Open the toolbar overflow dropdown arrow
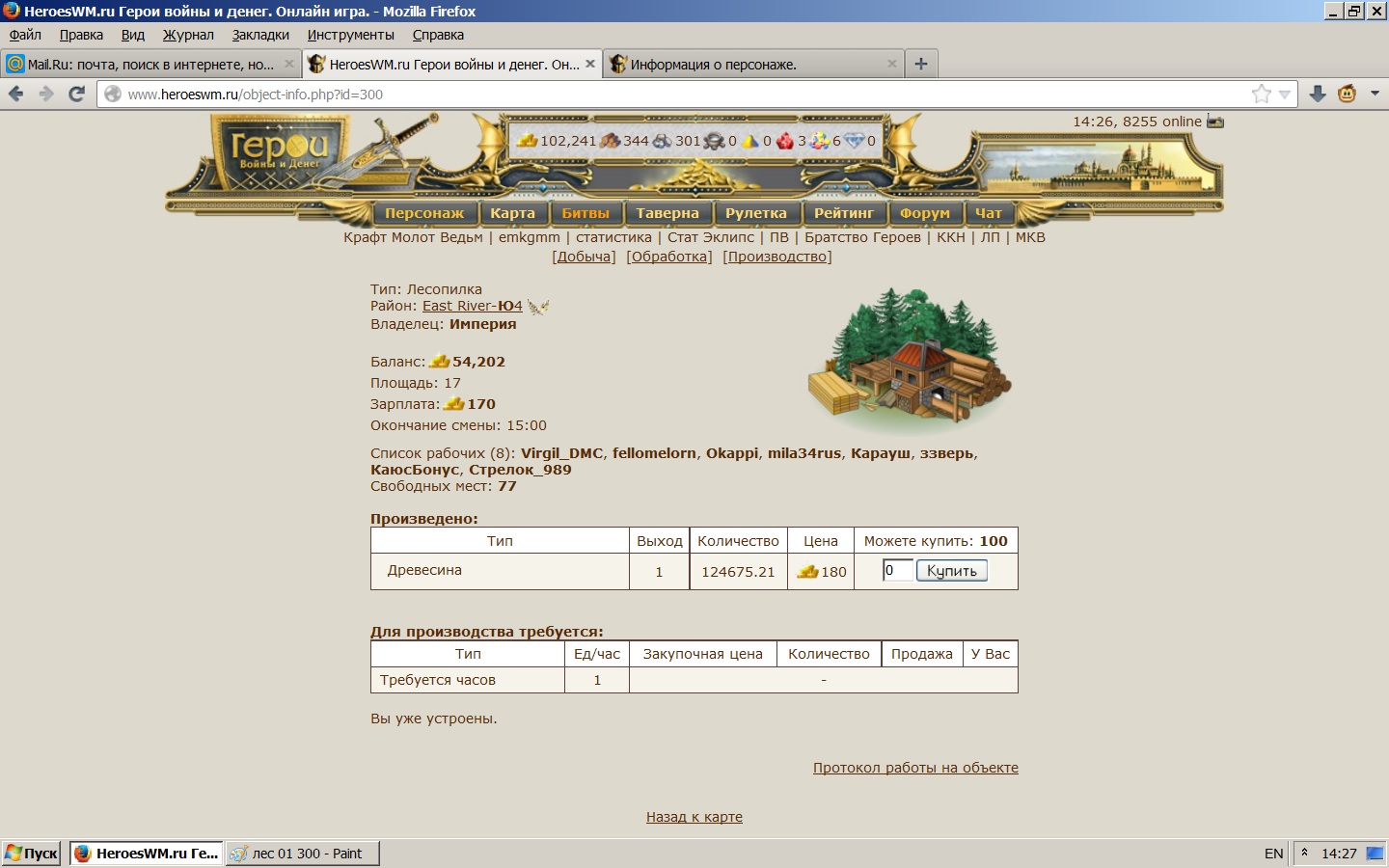Viewport: 1389px width, 868px height. coord(1375,94)
